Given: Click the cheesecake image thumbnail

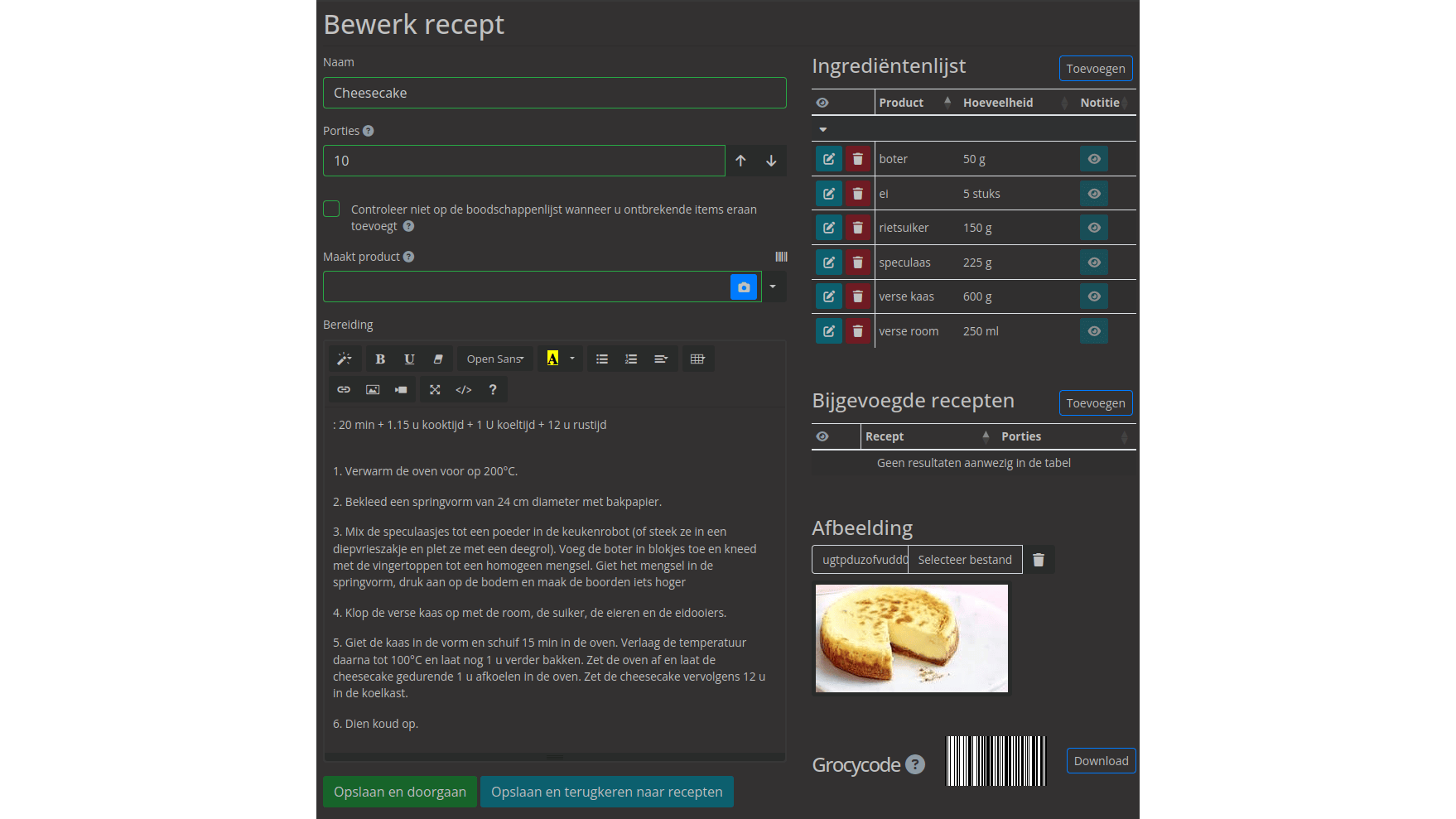Looking at the screenshot, I should pos(912,638).
